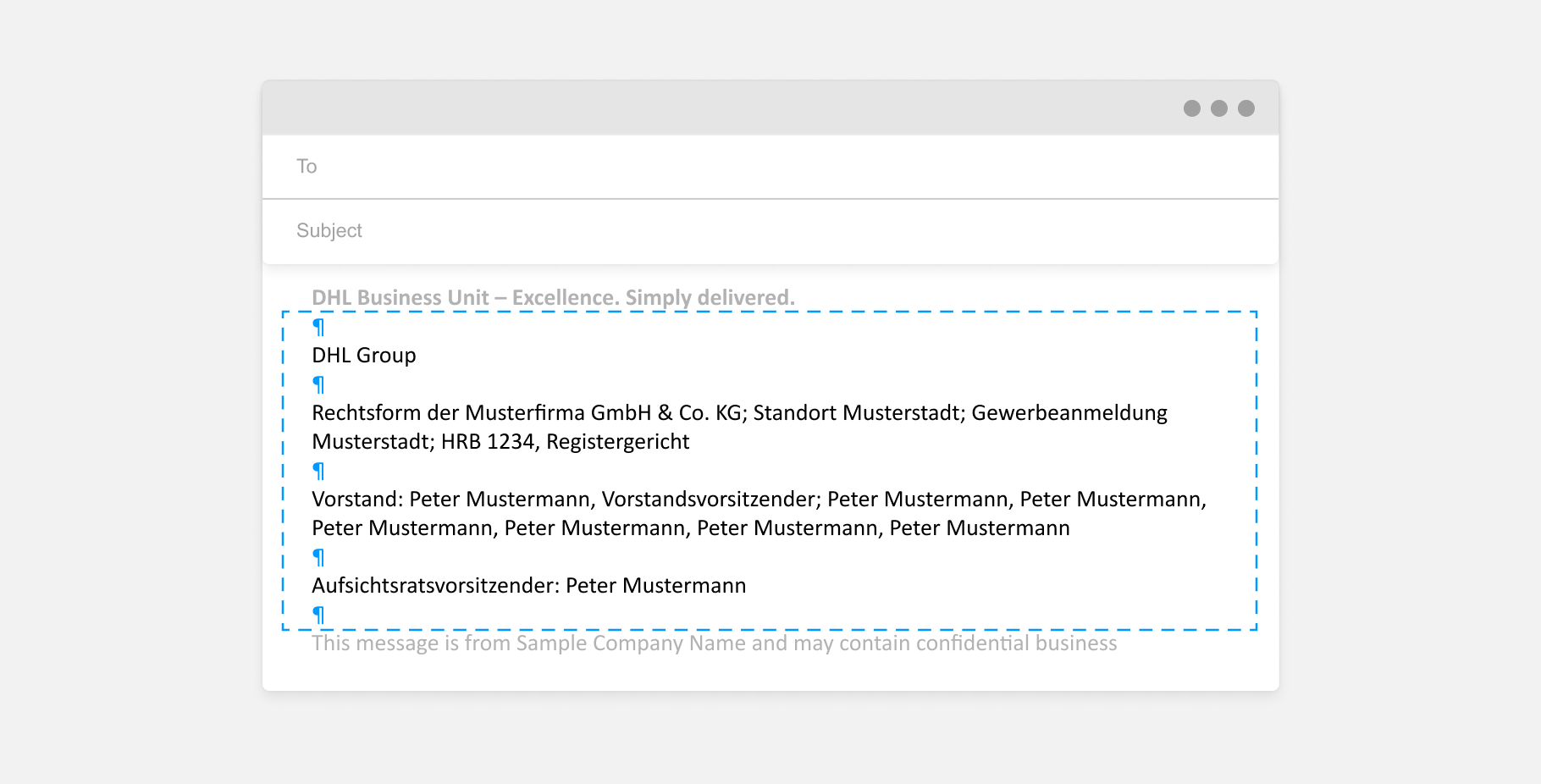
Task: Click the pilcrow above Aufsichtsratsvorsitzender line
Action: tap(318, 558)
